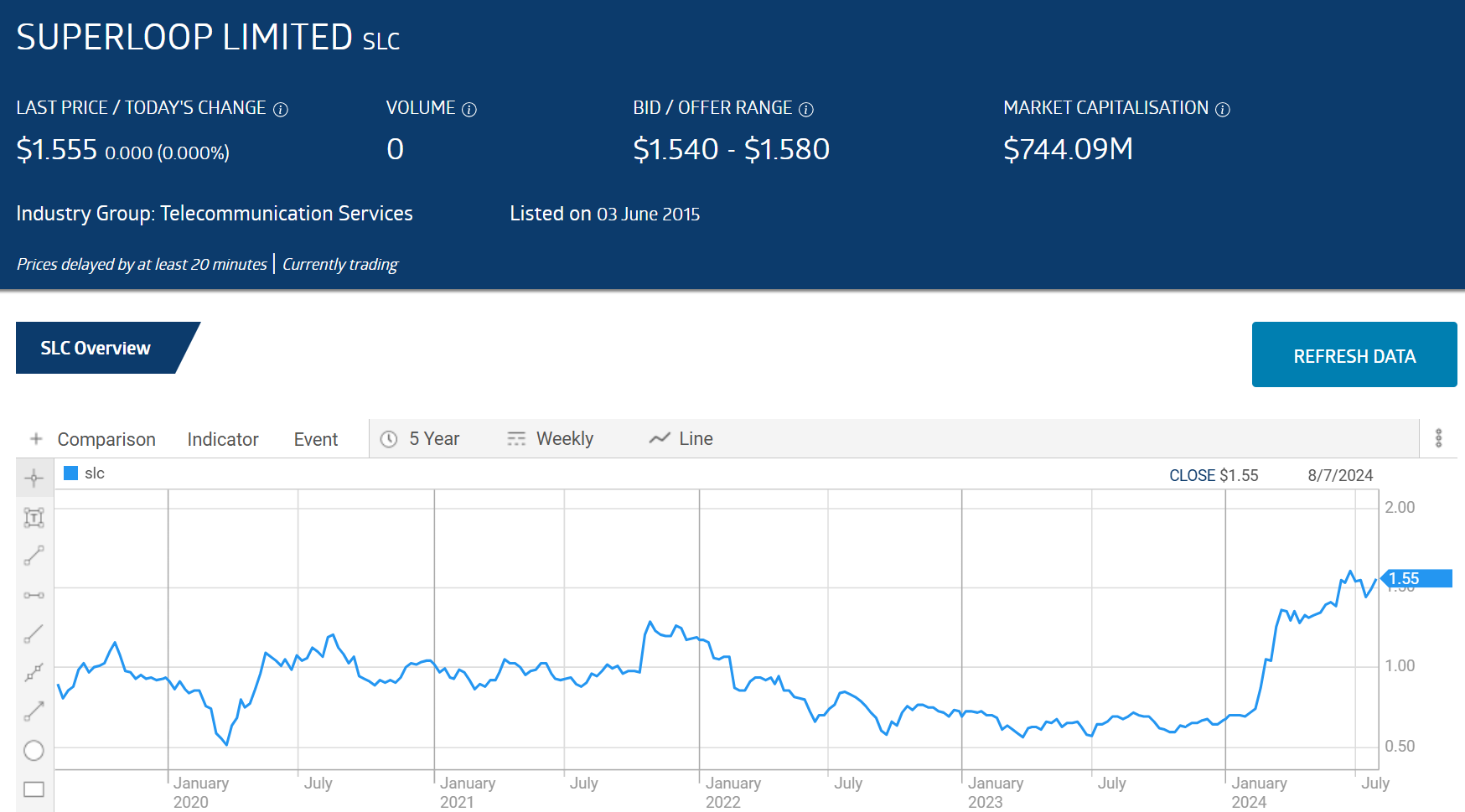Click the CLOSE $1.55 readout

click(1214, 475)
